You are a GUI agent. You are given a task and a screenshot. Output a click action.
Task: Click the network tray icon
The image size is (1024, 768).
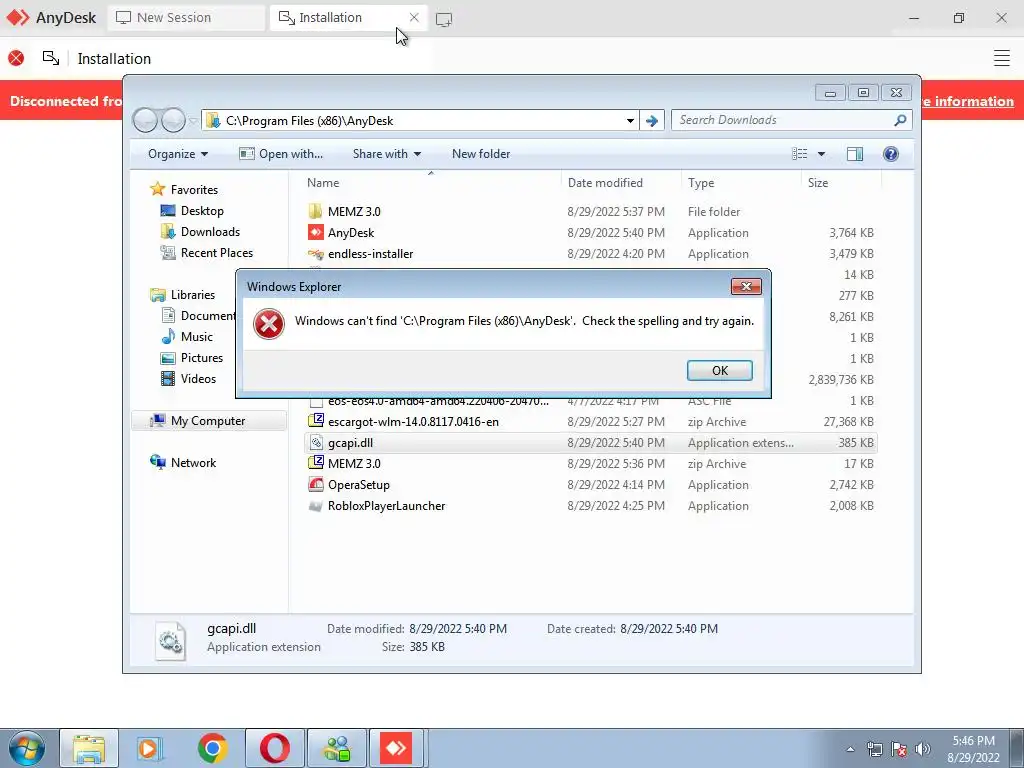[x=874, y=749]
